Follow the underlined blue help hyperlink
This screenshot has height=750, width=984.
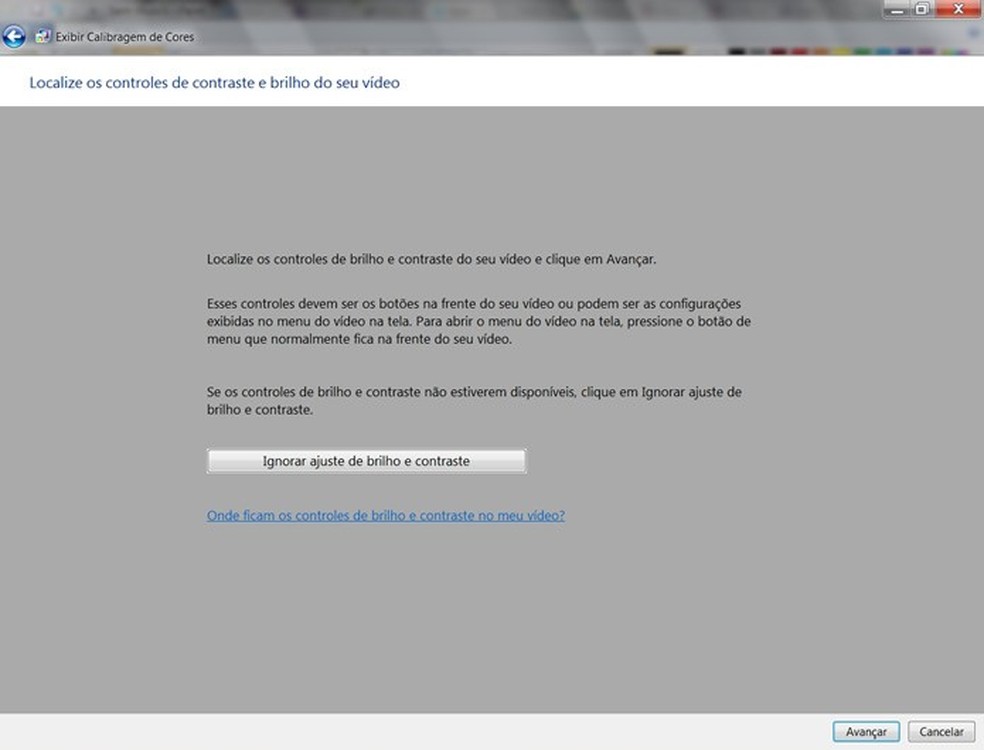pos(385,515)
